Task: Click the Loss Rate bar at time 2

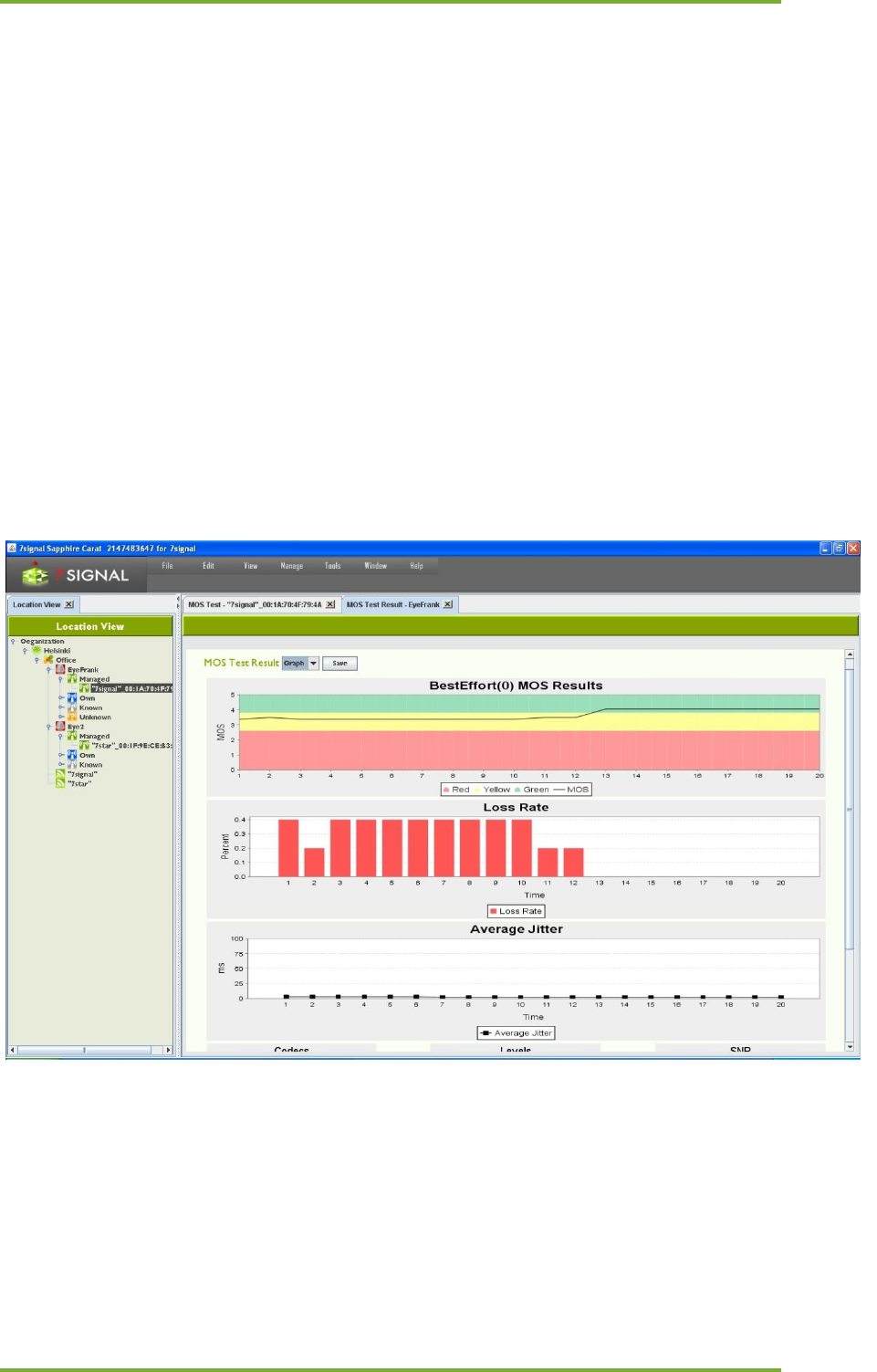Action: (314, 863)
